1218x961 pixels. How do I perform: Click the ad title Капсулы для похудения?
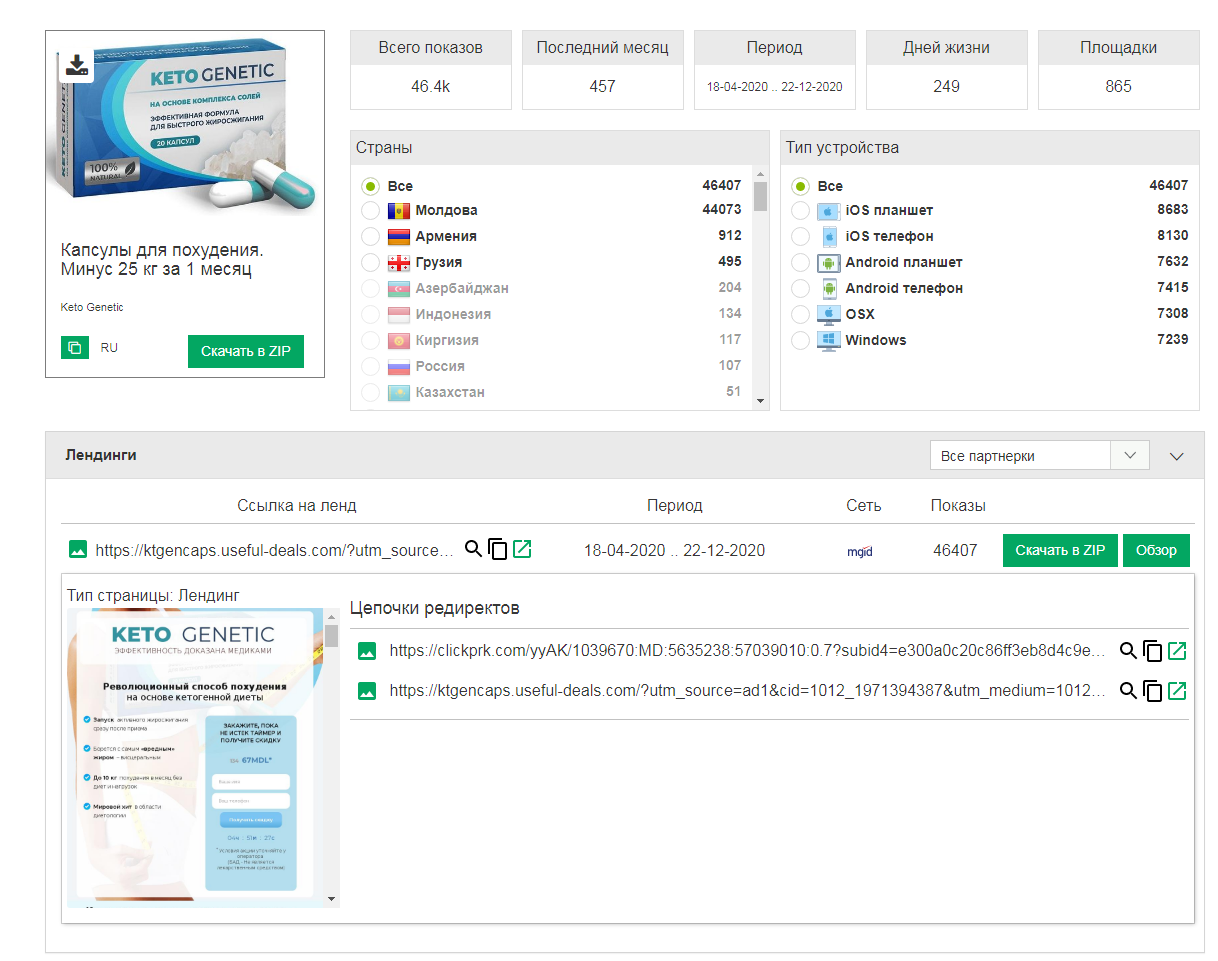[162, 260]
